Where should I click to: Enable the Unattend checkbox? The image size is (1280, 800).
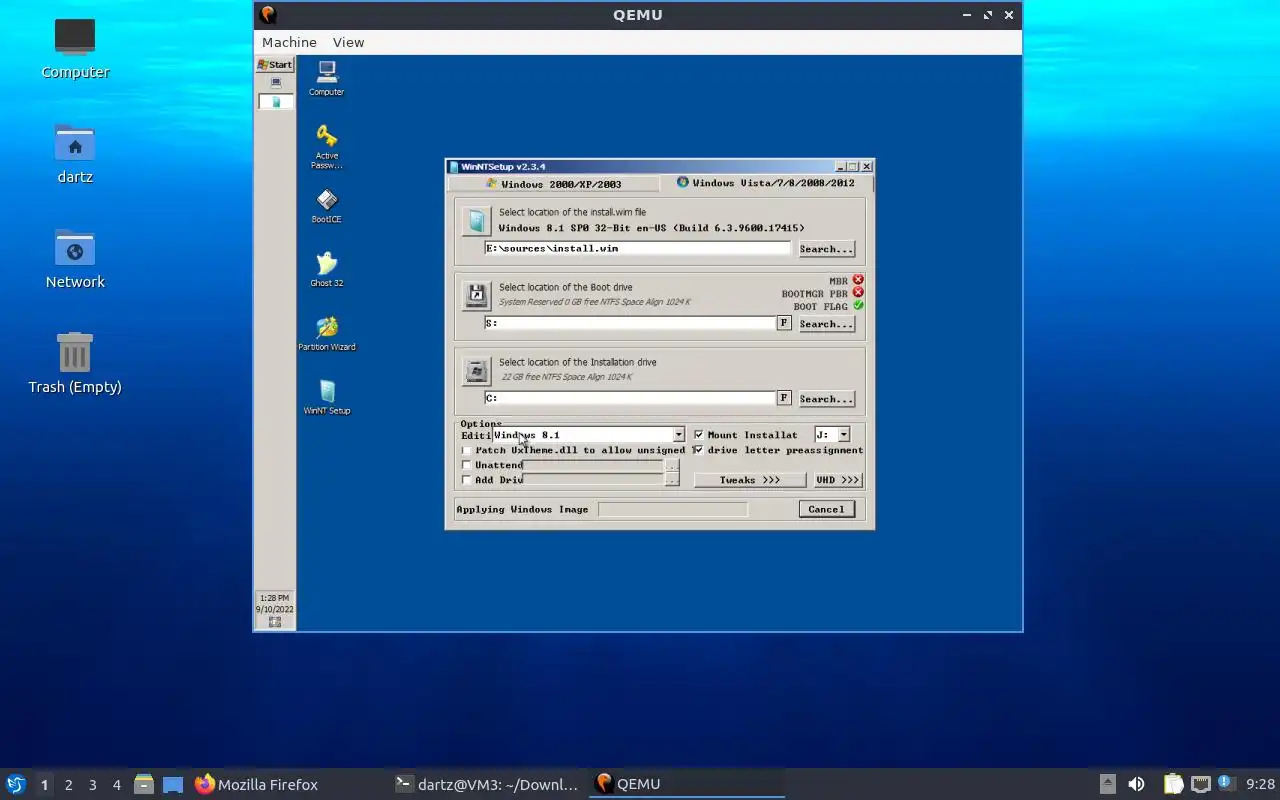(466, 465)
